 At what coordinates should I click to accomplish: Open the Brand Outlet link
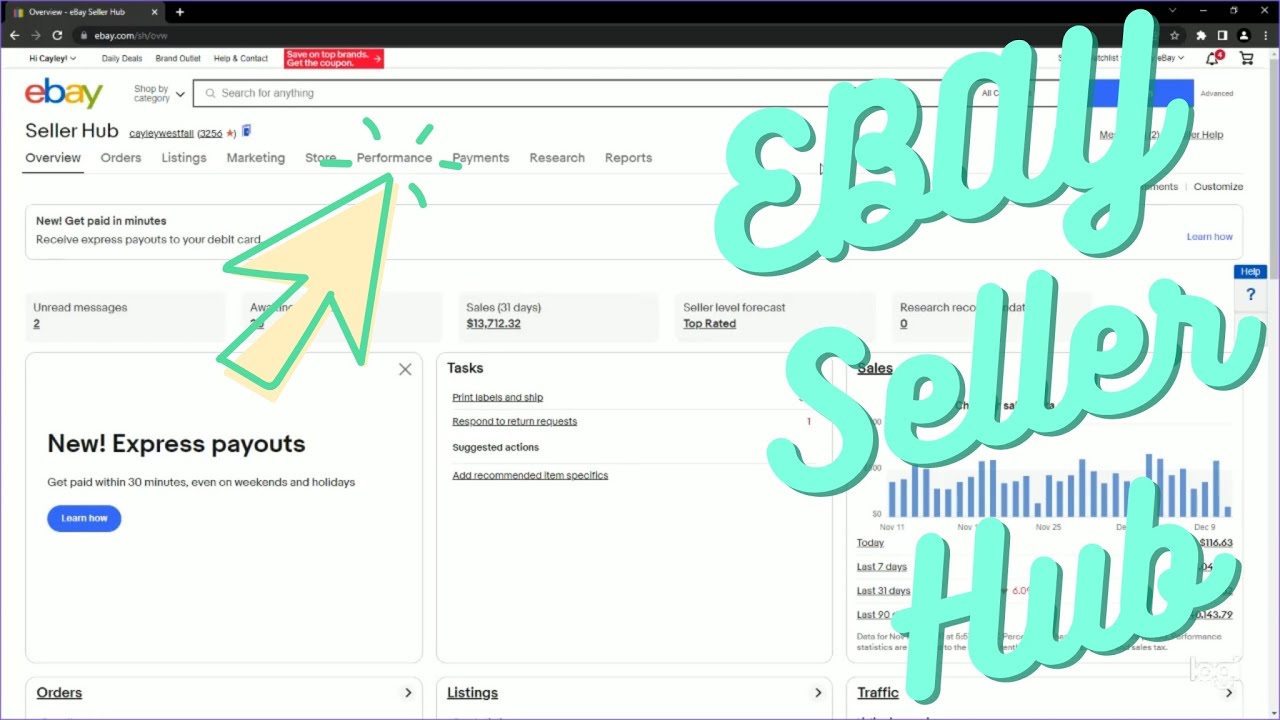click(178, 59)
